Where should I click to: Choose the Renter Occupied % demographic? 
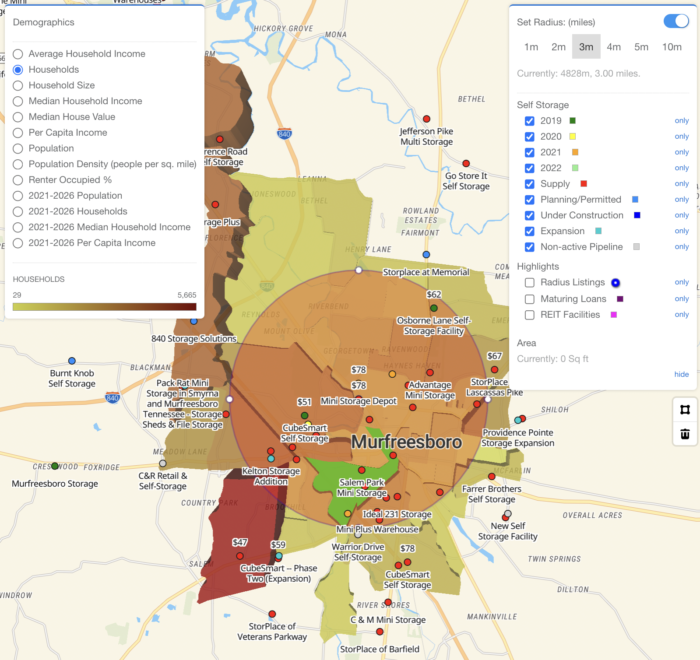(18, 180)
